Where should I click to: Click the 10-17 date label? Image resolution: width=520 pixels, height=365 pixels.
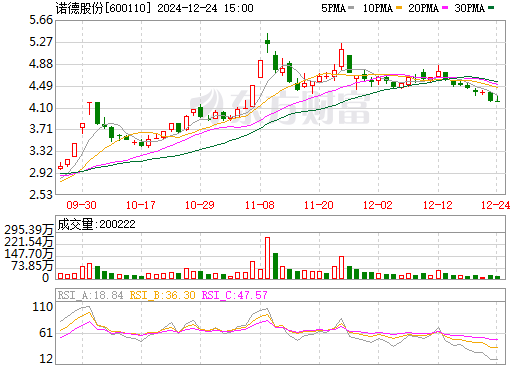click(x=141, y=205)
